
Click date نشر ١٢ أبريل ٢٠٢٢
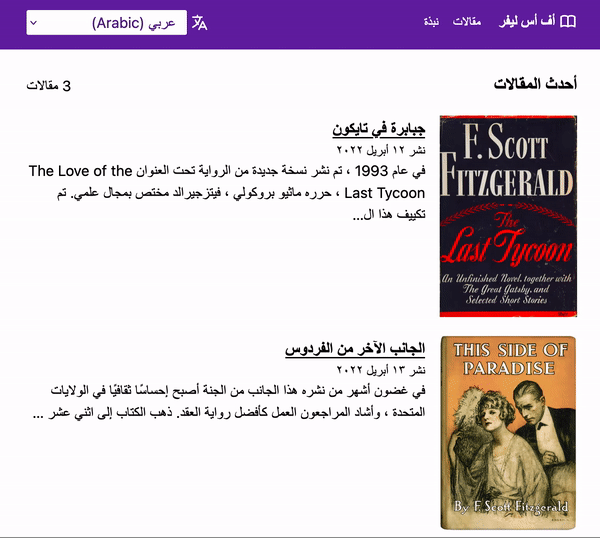click(381, 150)
